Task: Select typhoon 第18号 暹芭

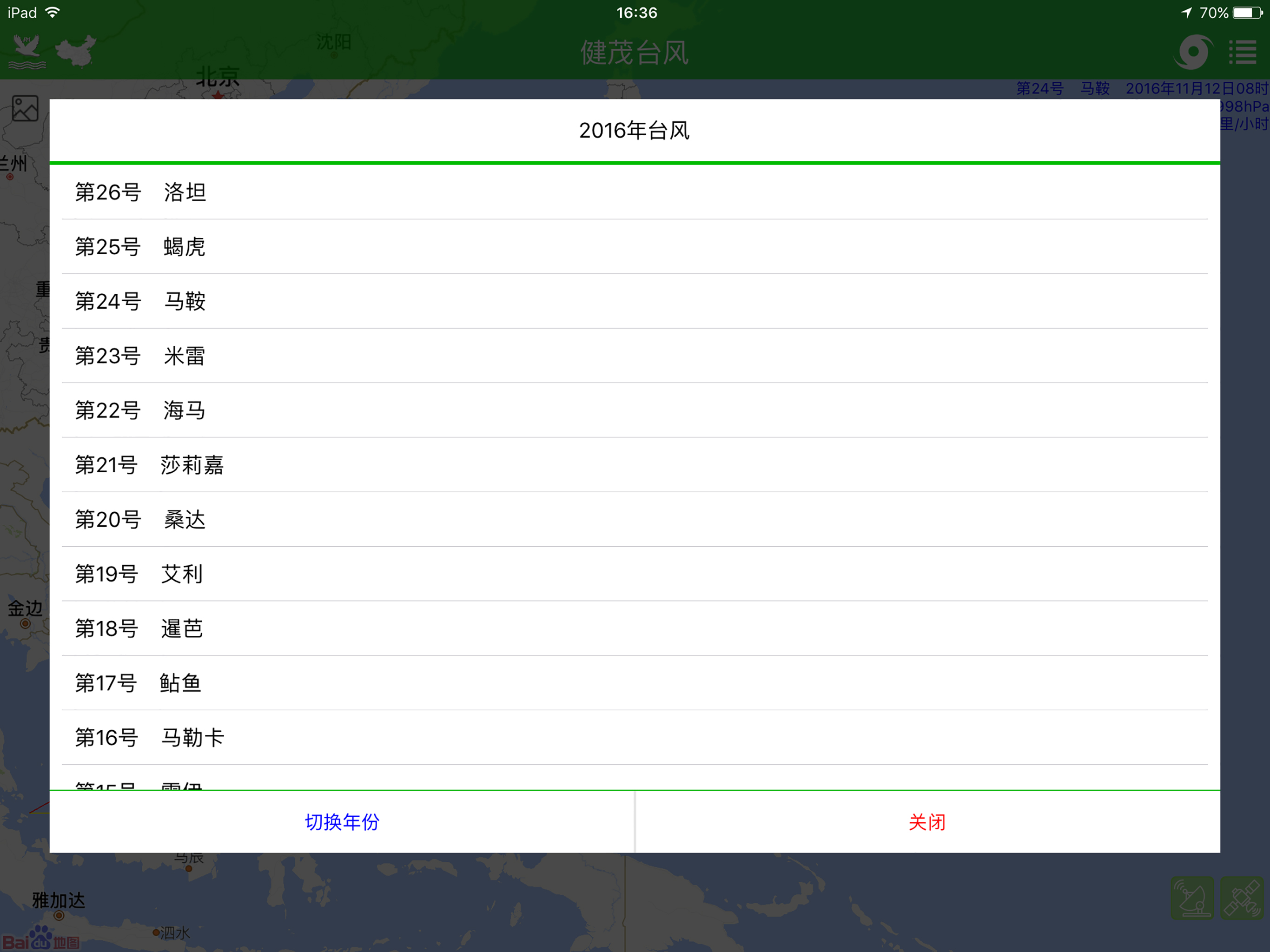Action: [x=635, y=629]
